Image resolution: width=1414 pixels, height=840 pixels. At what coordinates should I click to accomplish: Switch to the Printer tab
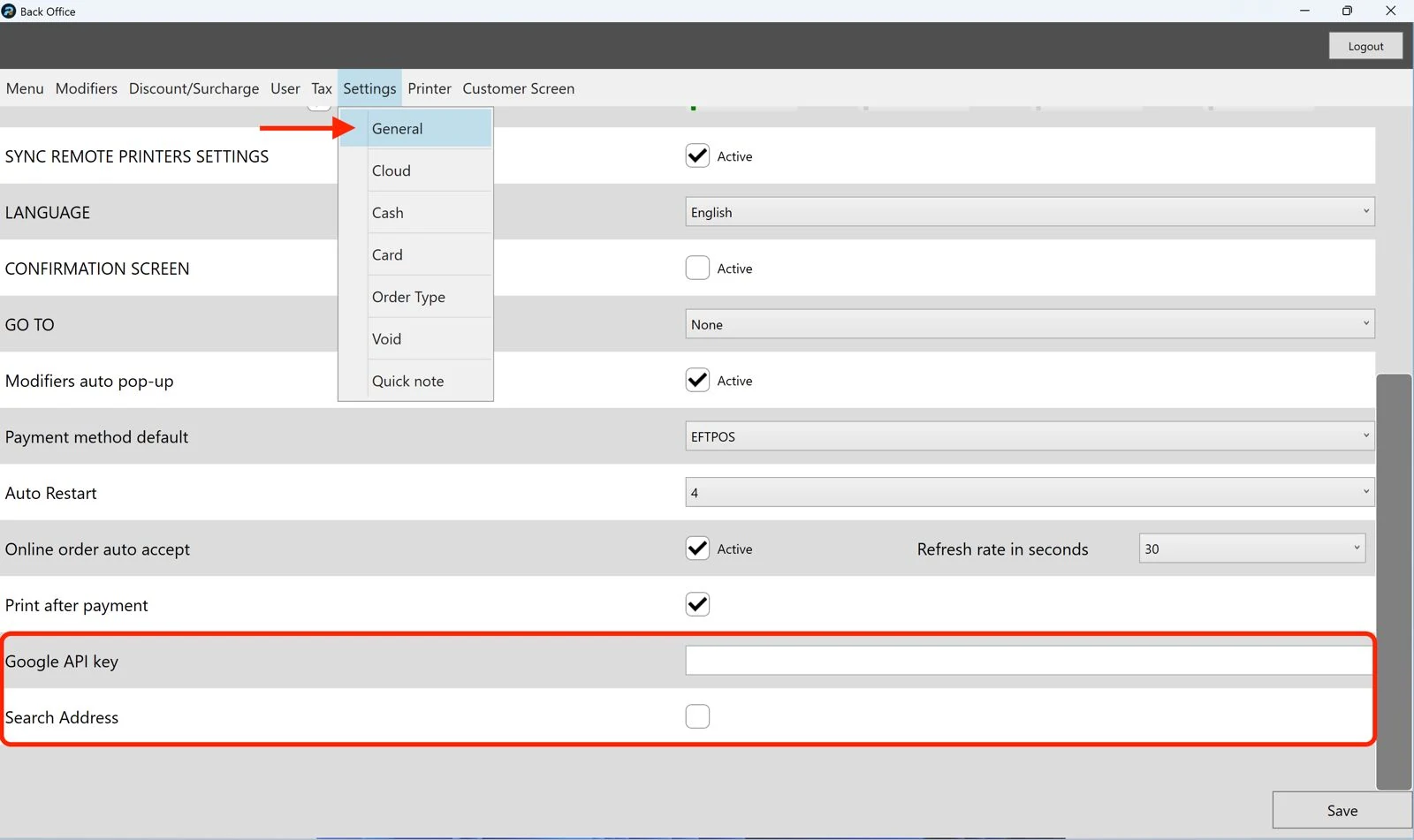point(430,88)
